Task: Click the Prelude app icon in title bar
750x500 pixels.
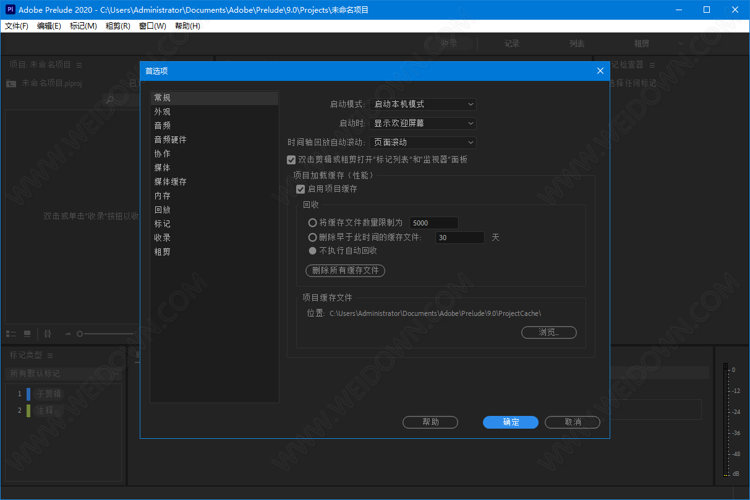Action: tap(10, 10)
